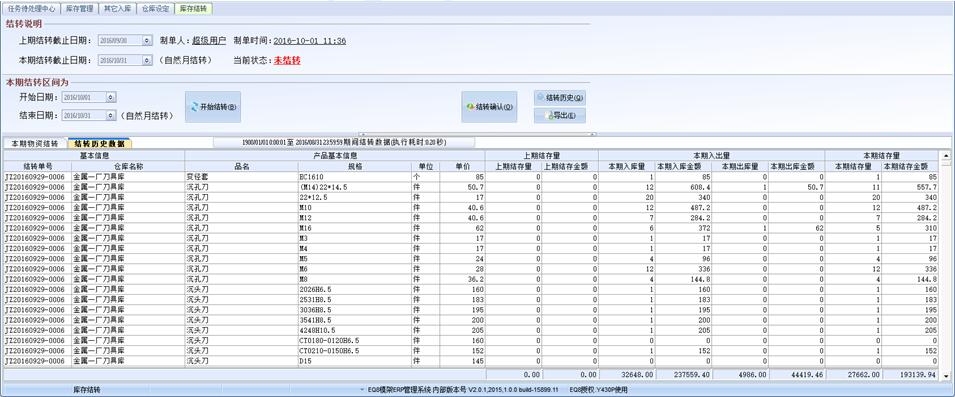955x397 pixels.
Task: Click the refresh icon on 开始结转
Action: (195, 107)
